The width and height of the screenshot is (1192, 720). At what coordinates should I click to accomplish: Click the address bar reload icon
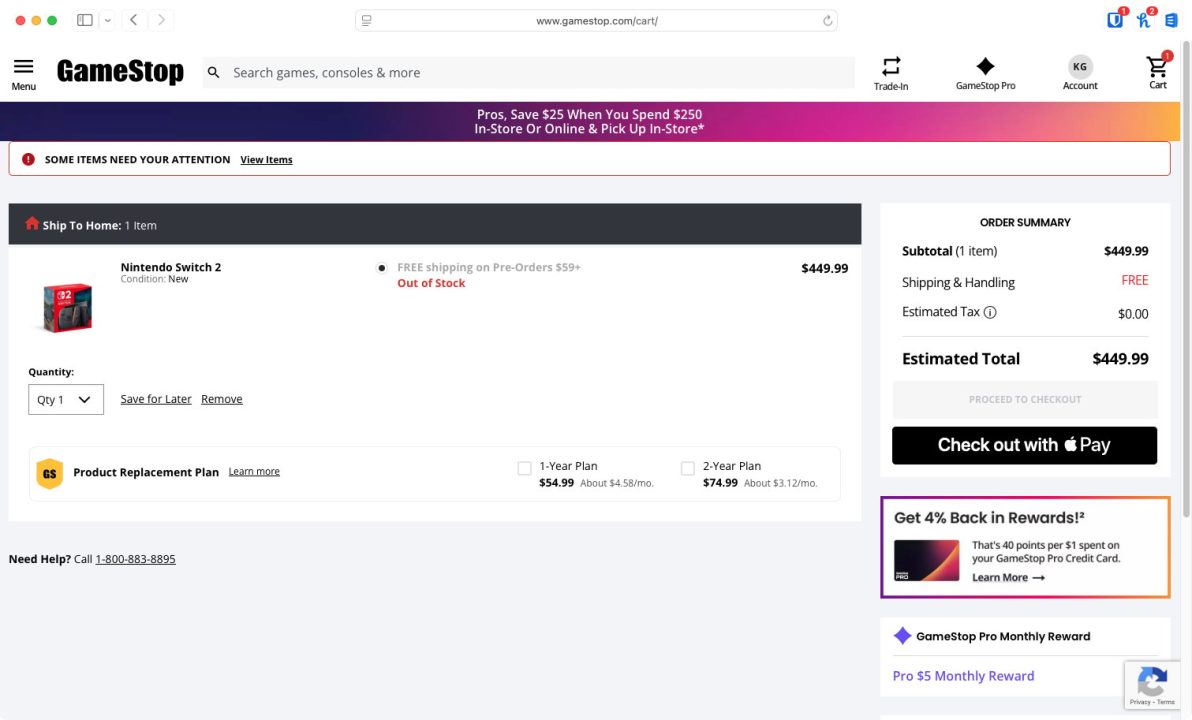826,19
